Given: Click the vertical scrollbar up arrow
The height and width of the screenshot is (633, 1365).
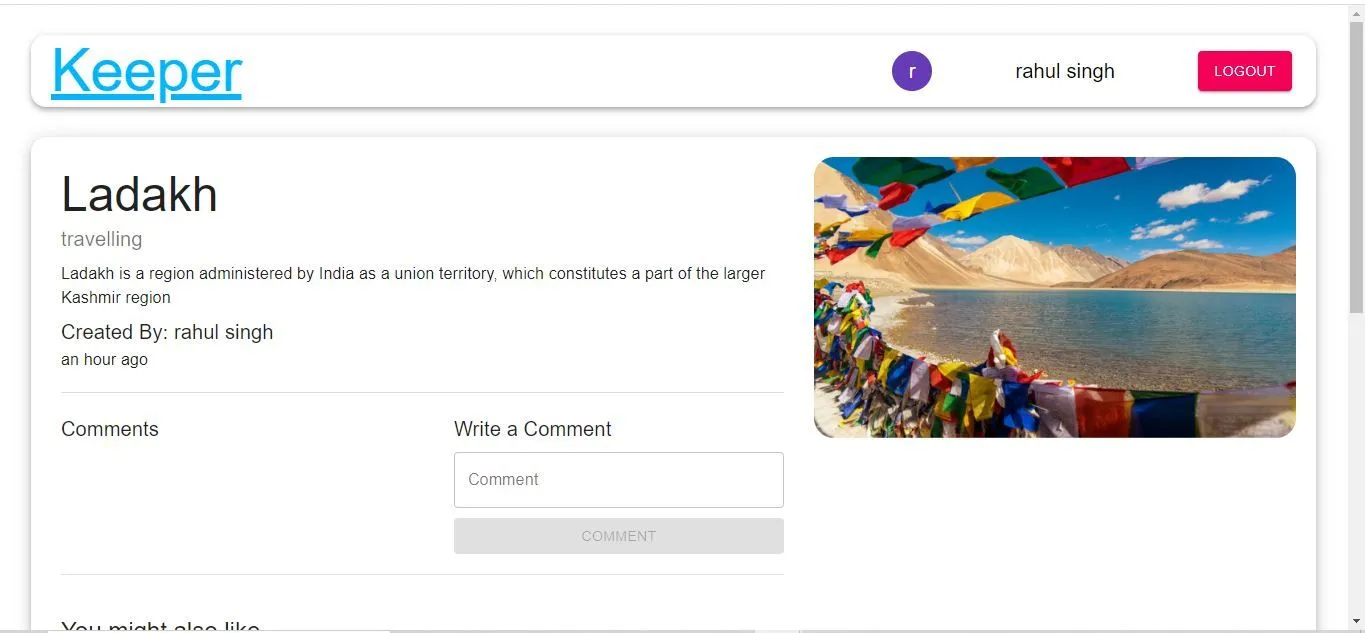Looking at the screenshot, I should tap(1356, 12).
